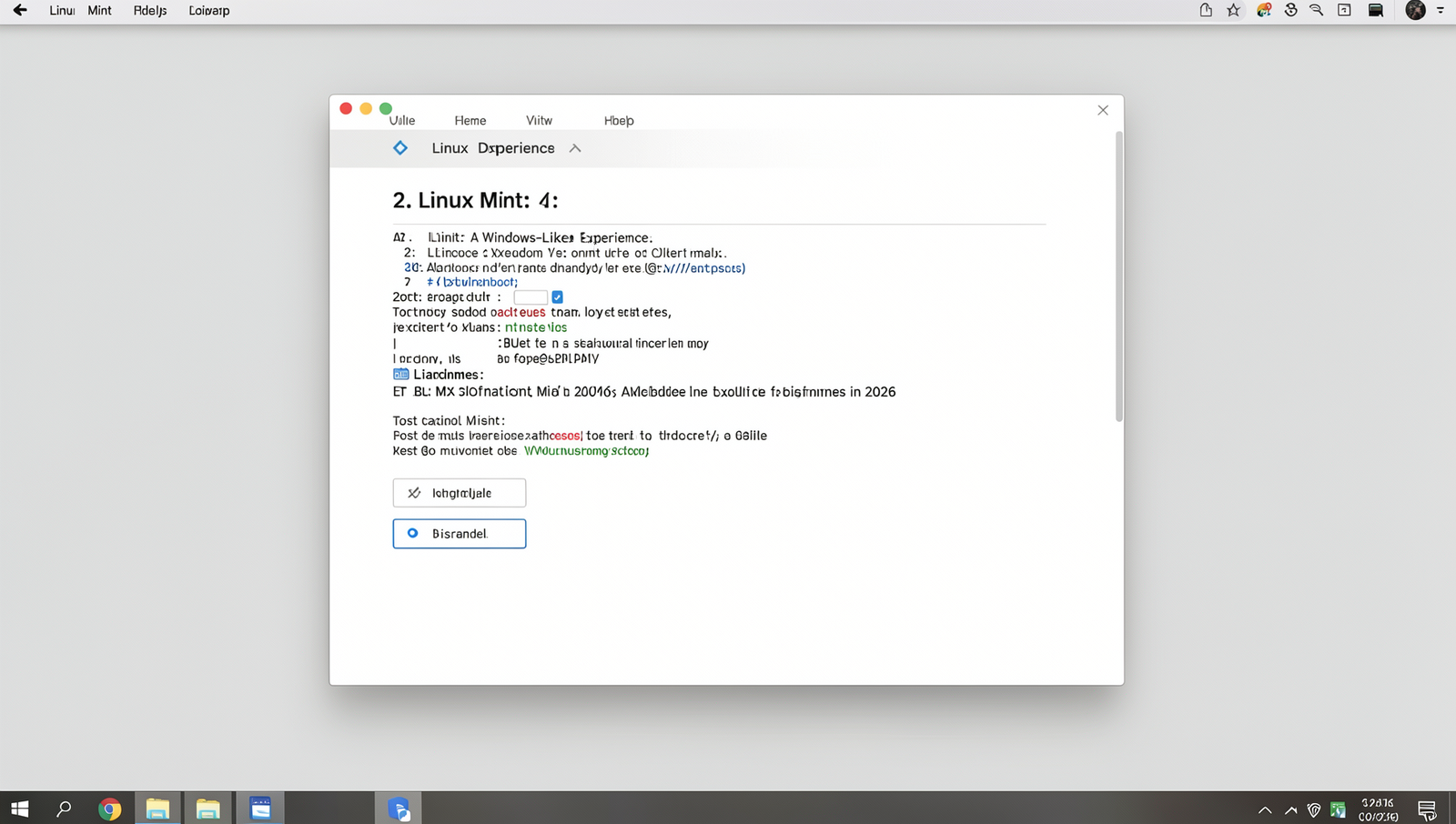Open the Mint item in top bar
The height and width of the screenshot is (824, 1456).
pyautogui.click(x=99, y=10)
